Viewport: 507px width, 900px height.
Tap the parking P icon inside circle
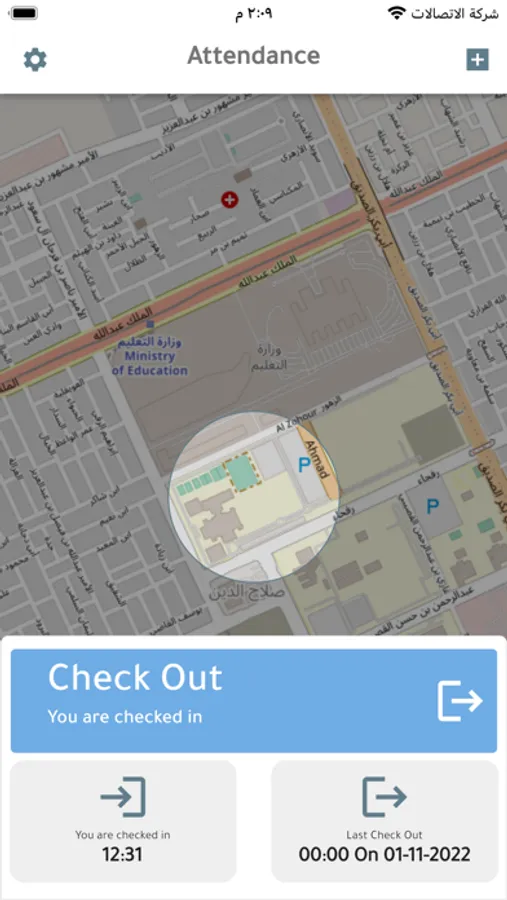pos(304,466)
